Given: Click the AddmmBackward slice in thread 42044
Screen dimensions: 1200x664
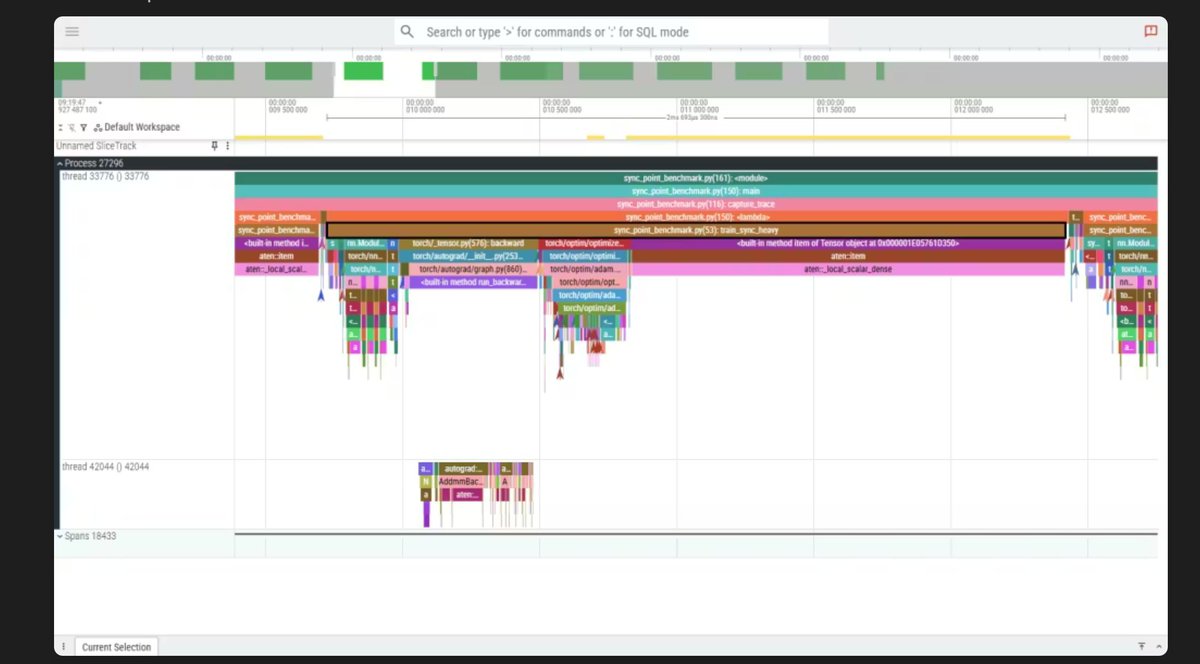Looking at the screenshot, I should [x=460, y=481].
